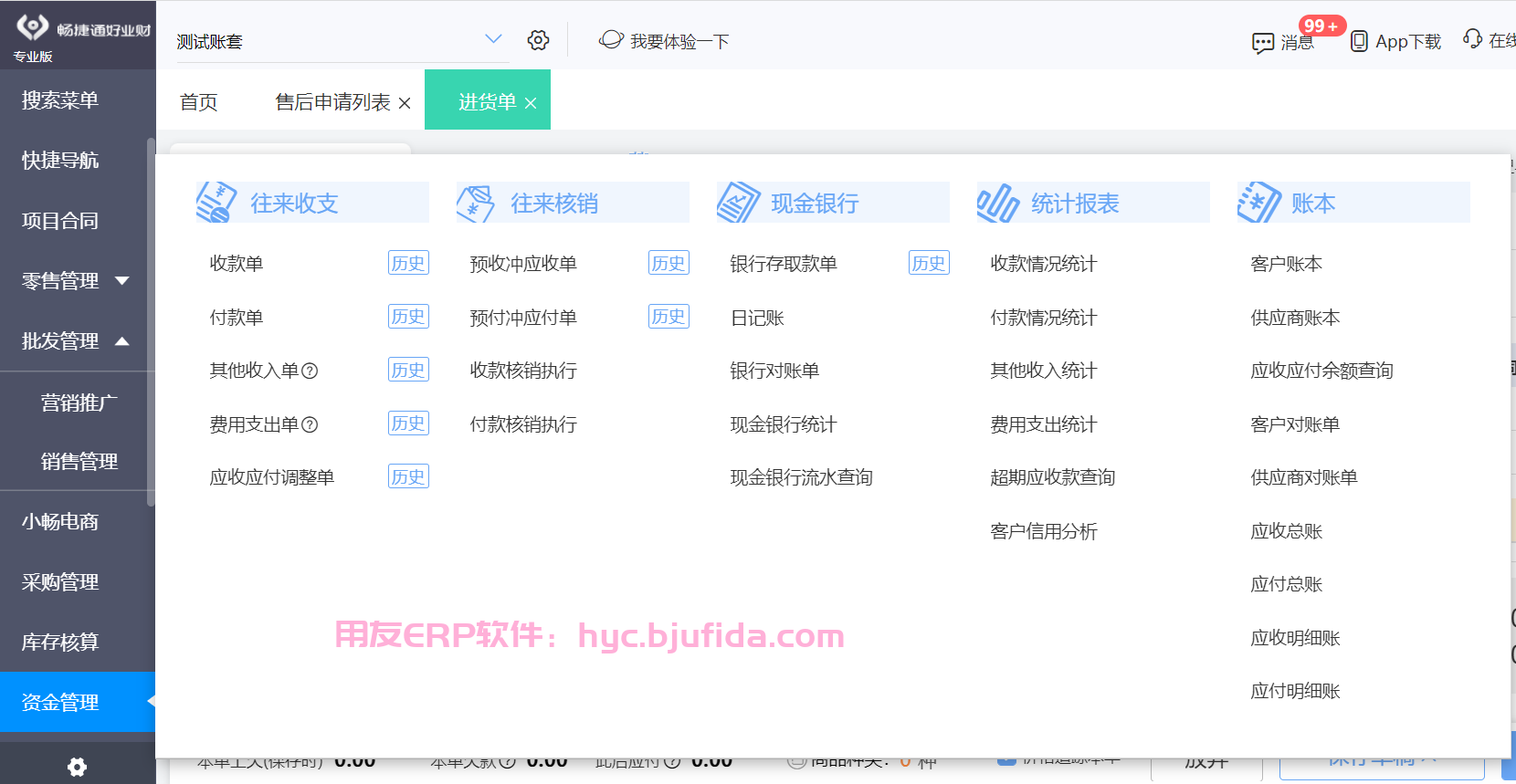The width and height of the screenshot is (1516, 784).
Task: Click the 我要体验一下 planet icon
Action: point(611,40)
